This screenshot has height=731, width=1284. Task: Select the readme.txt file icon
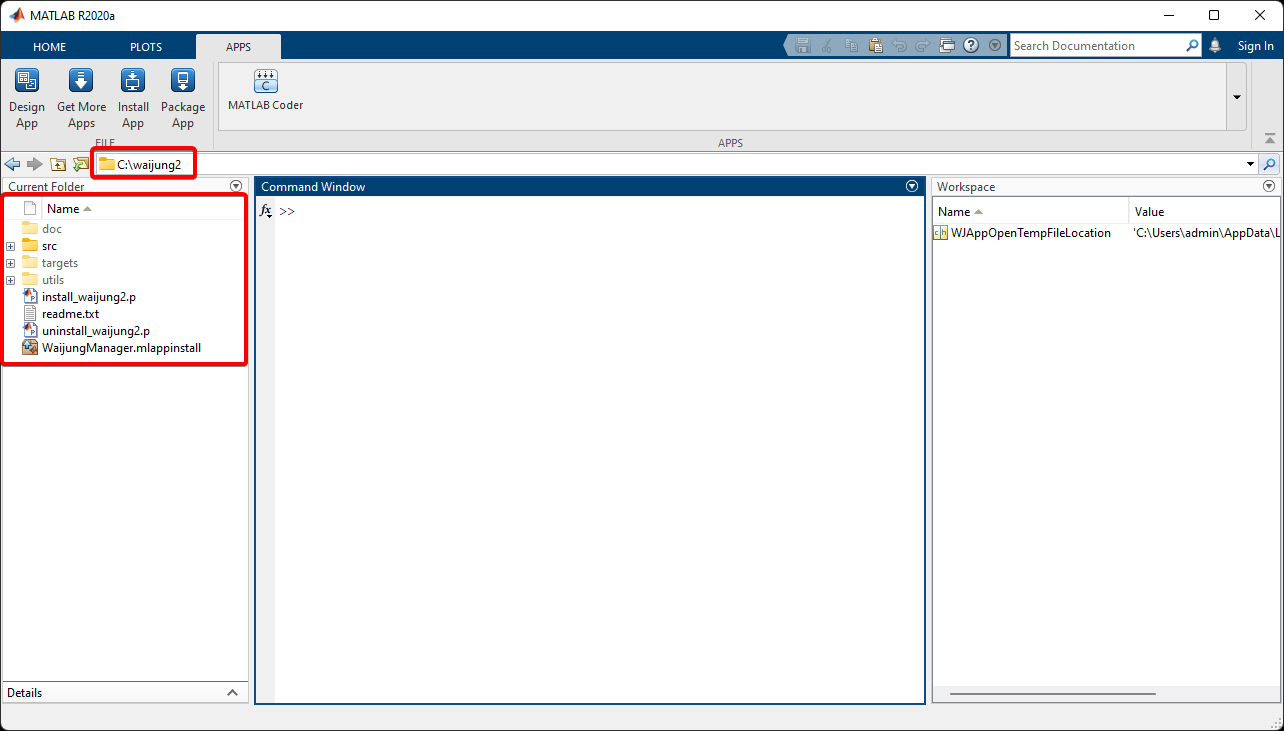29,313
